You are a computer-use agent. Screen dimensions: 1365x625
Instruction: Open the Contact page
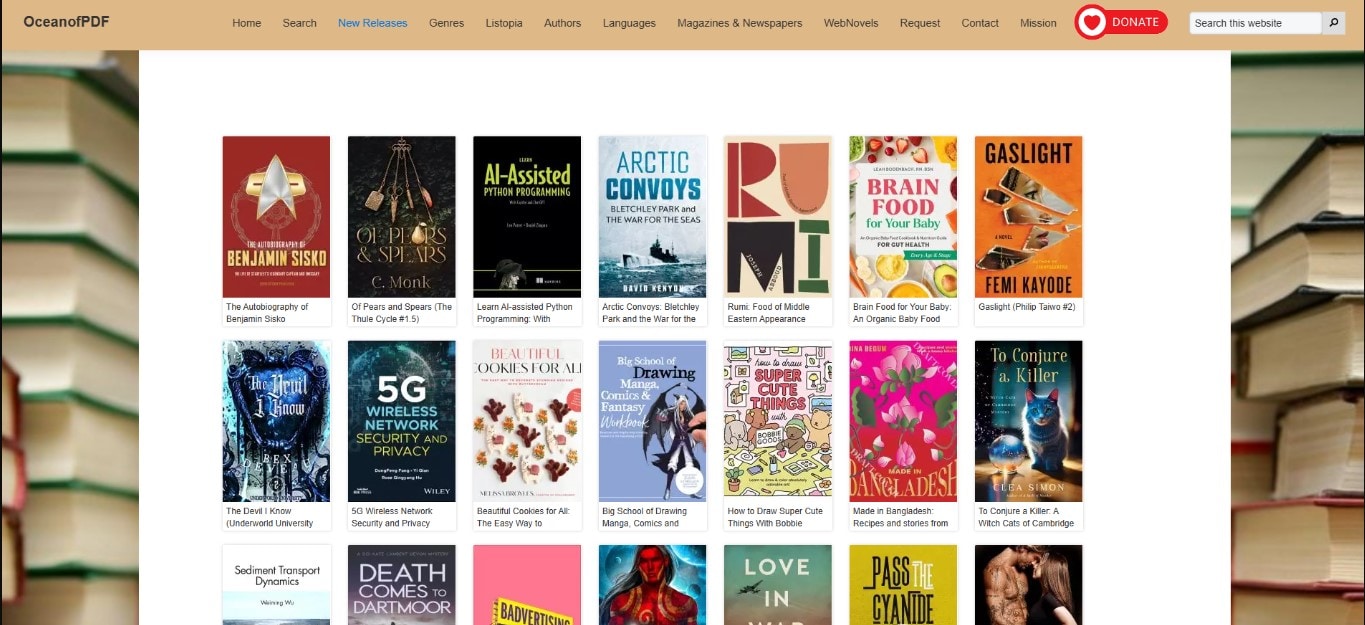[x=980, y=23]
